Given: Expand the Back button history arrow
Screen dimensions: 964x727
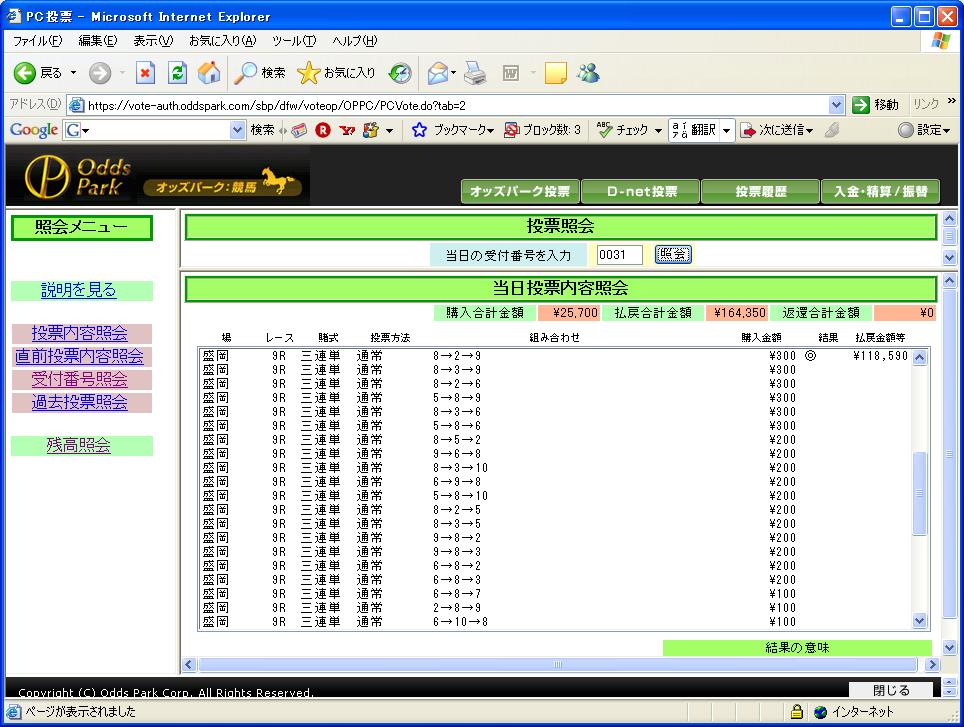Looking at the screenshot, I should click(73, 73).
